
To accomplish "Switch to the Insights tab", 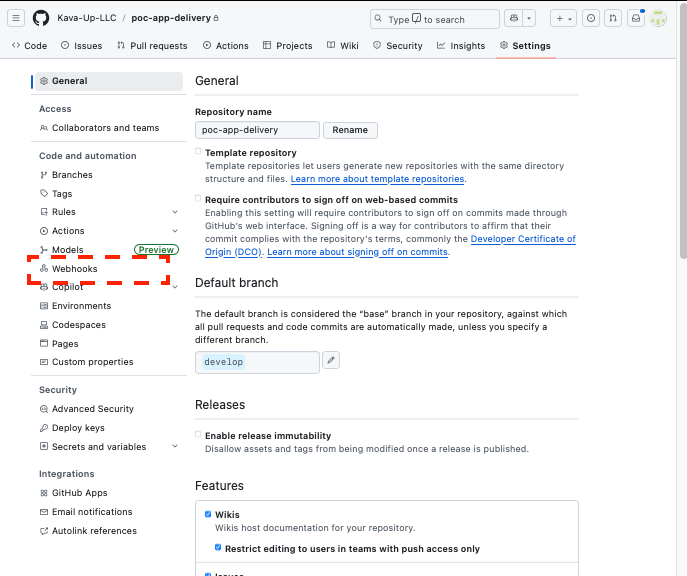I will [461, 46].
